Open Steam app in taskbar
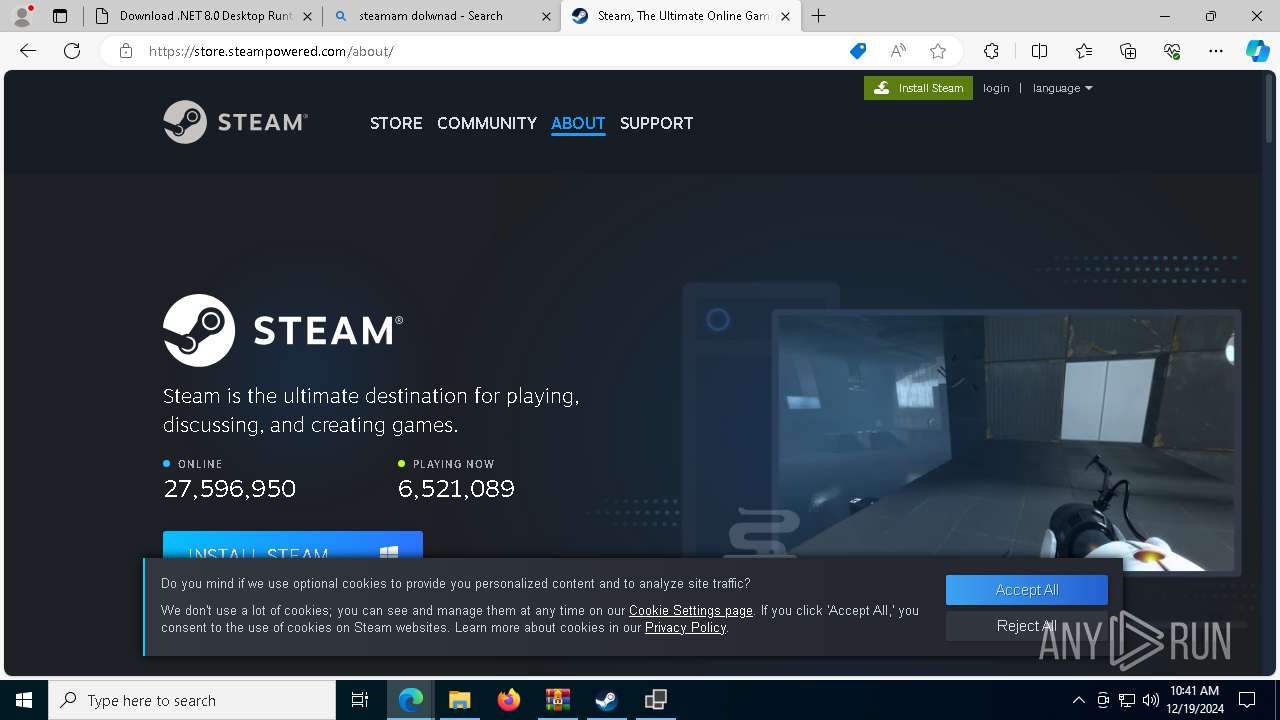The height and width of the screenshot is (720, 1280). click(607, 700)
